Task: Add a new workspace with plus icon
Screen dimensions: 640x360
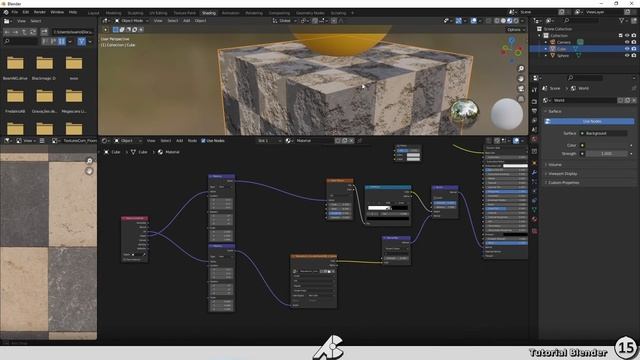Action: (x=353, y=13)
